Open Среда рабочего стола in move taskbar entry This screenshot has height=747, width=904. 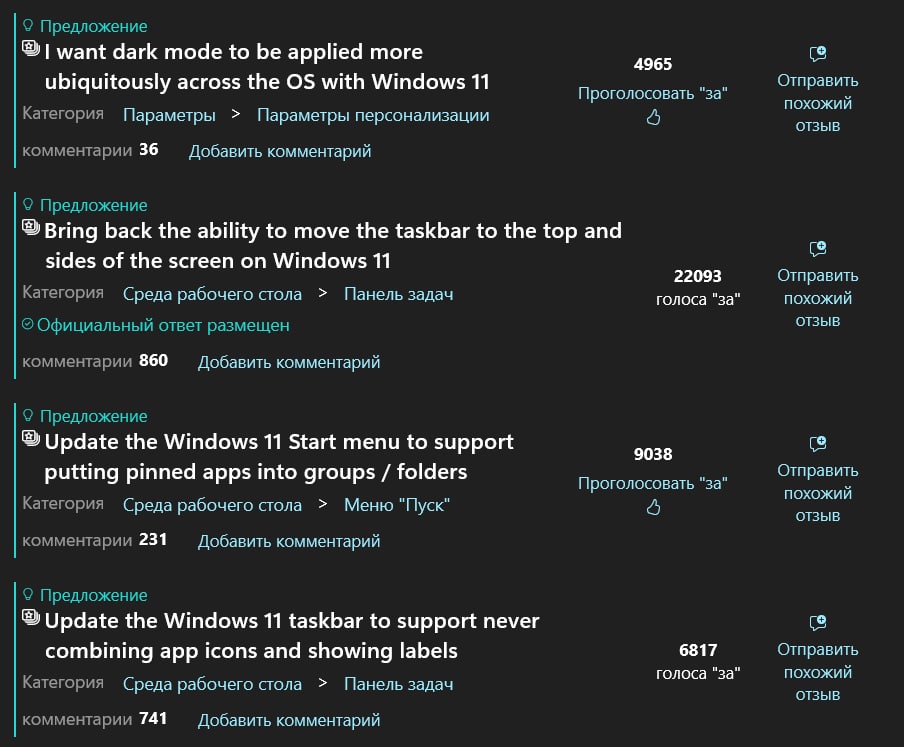point(212,294)
